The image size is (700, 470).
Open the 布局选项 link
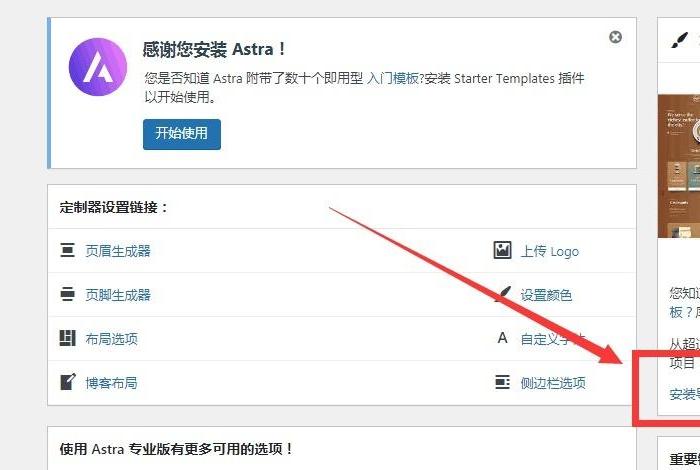click(112, 339)
